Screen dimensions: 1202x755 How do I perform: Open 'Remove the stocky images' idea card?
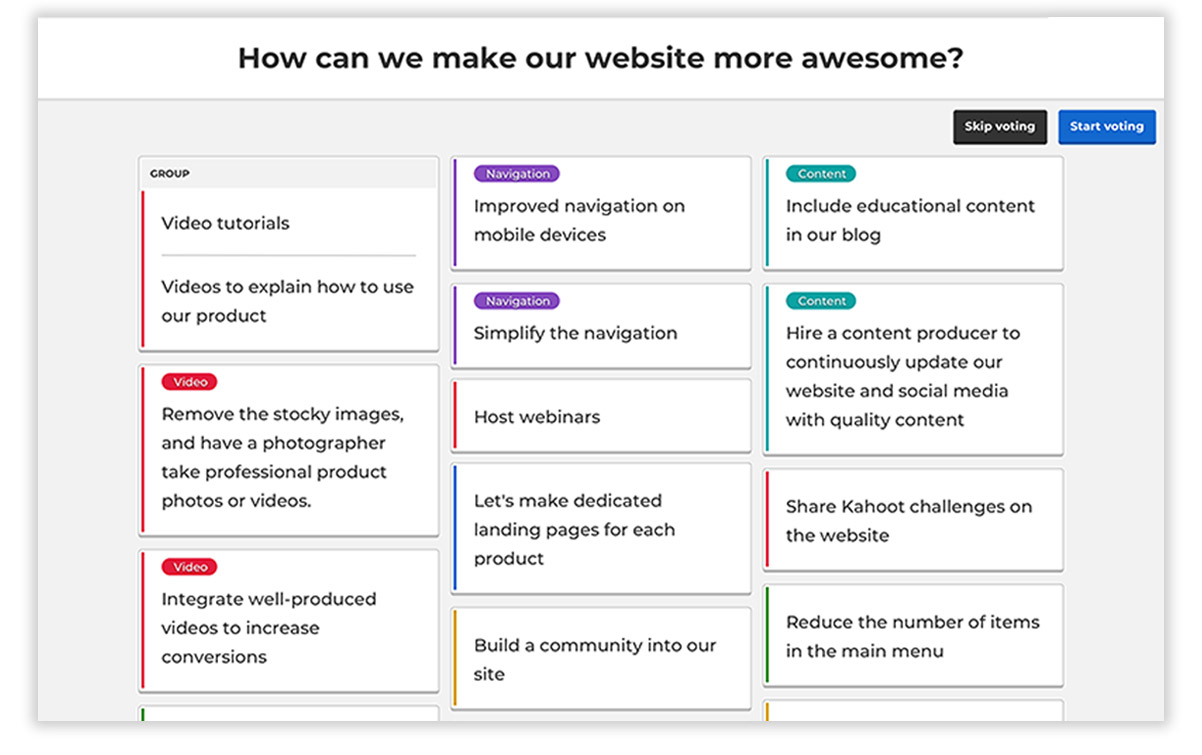(287, 457)
